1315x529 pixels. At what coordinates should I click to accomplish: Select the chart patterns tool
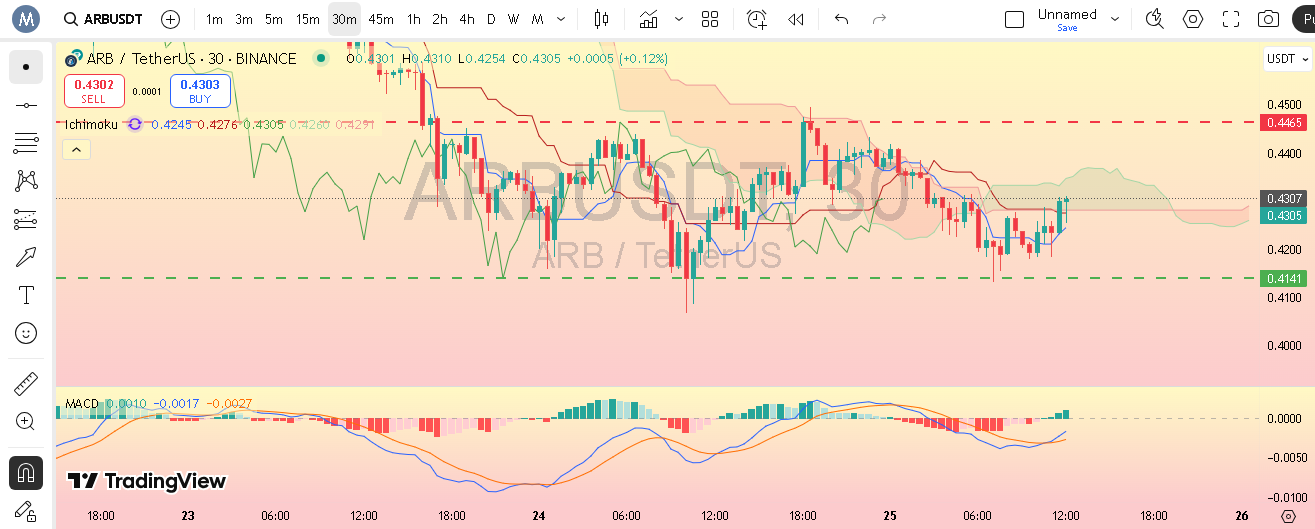tap(26, 181)
